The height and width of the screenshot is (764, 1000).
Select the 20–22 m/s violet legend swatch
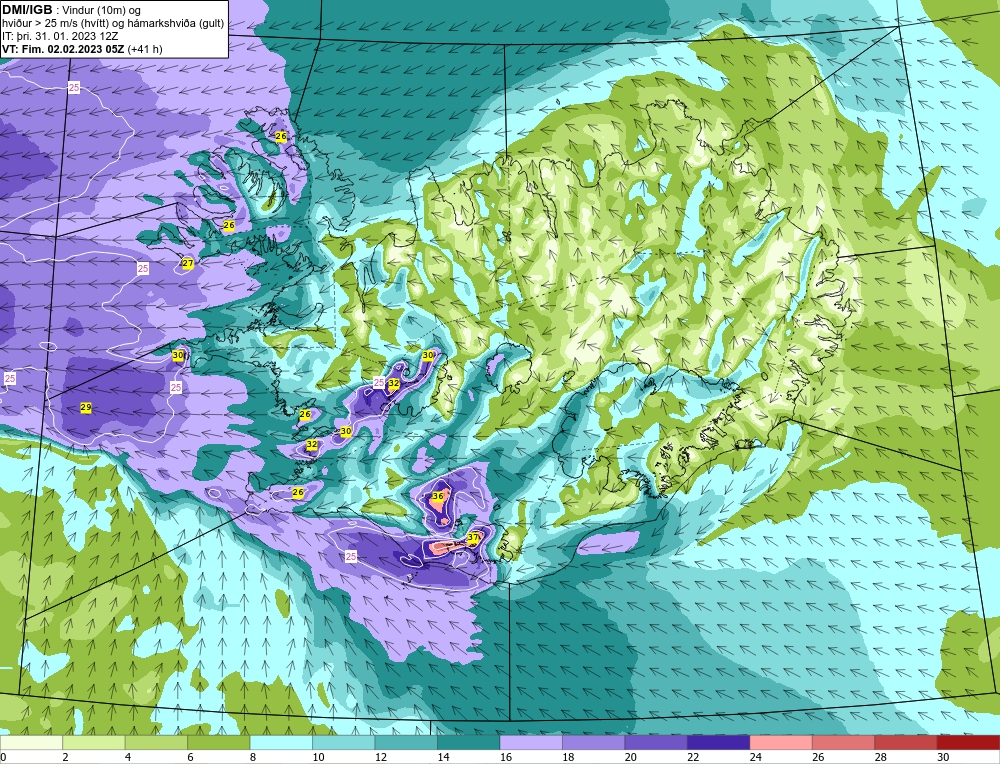tap(656, 743)
